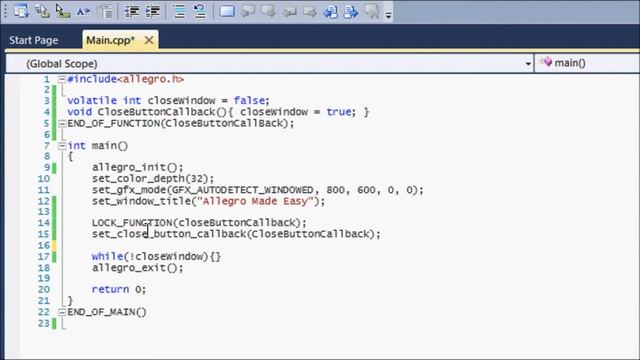
Task: Comment out the selected lines
Action: pos(179,11)
